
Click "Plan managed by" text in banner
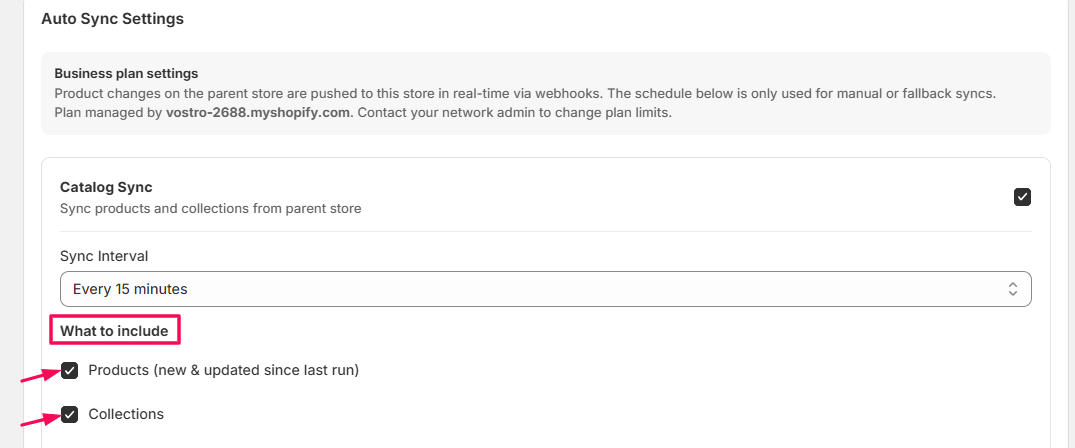108,113
